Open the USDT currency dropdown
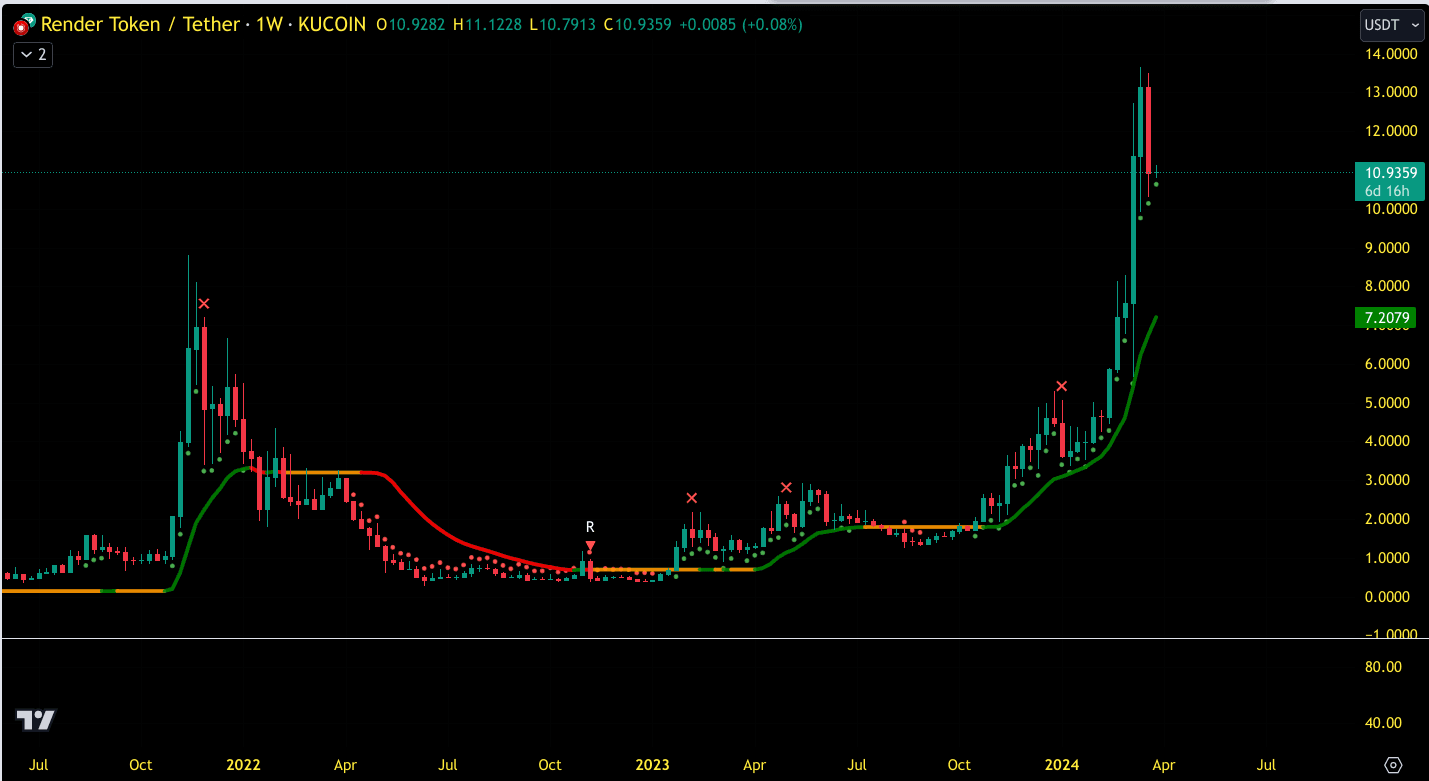 pyautogui.click(x=1391, y=24)
